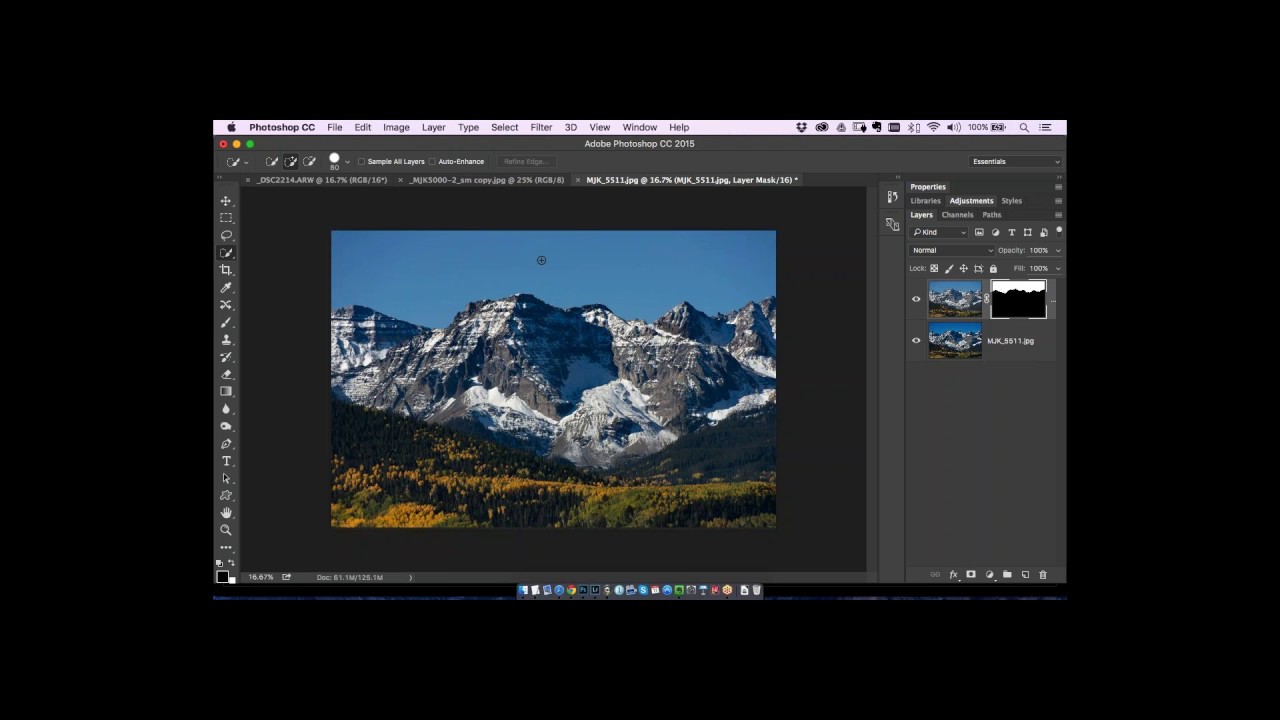The width and height of the screenshot is (1280, 720).
Task: Select the Sponge tool
Action: pos(226,426)
